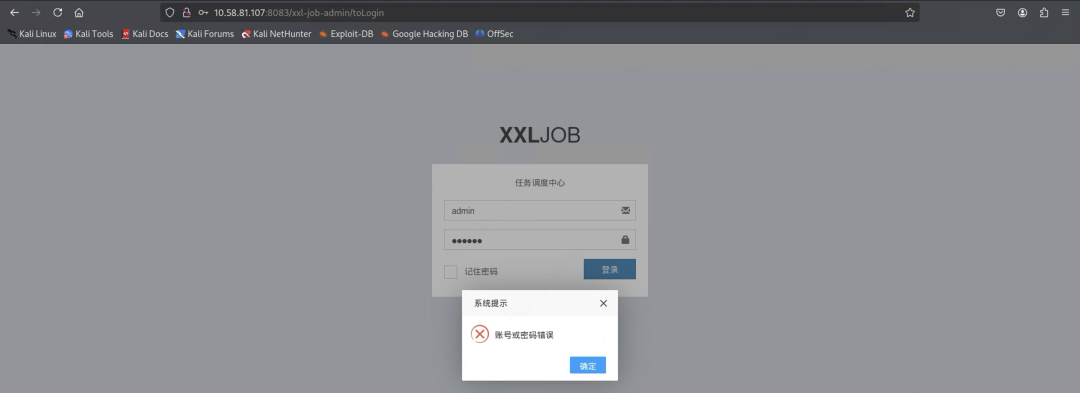
Task: Click the 记住密码 label text
Action: (481, 272)
